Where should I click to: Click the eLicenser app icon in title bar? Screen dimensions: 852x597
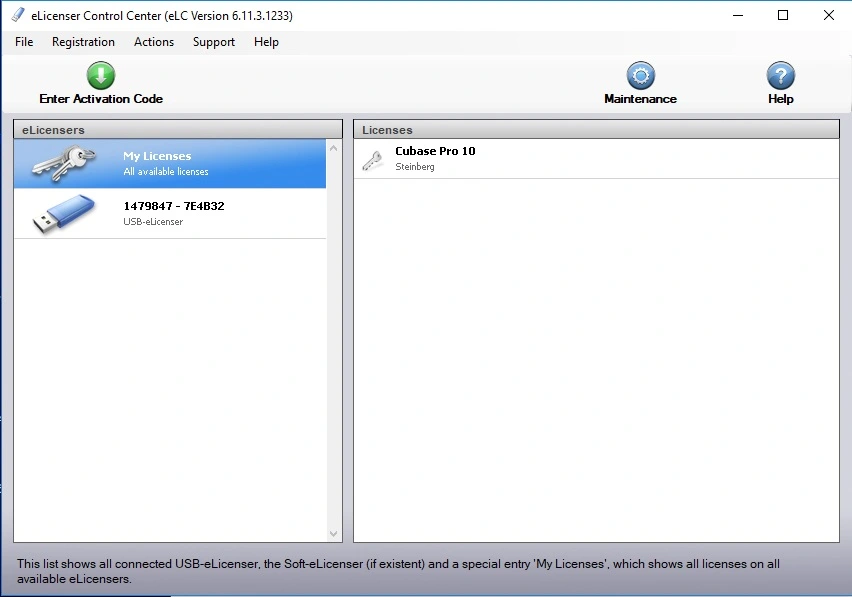pyautogui.click(x=18, y=15)
